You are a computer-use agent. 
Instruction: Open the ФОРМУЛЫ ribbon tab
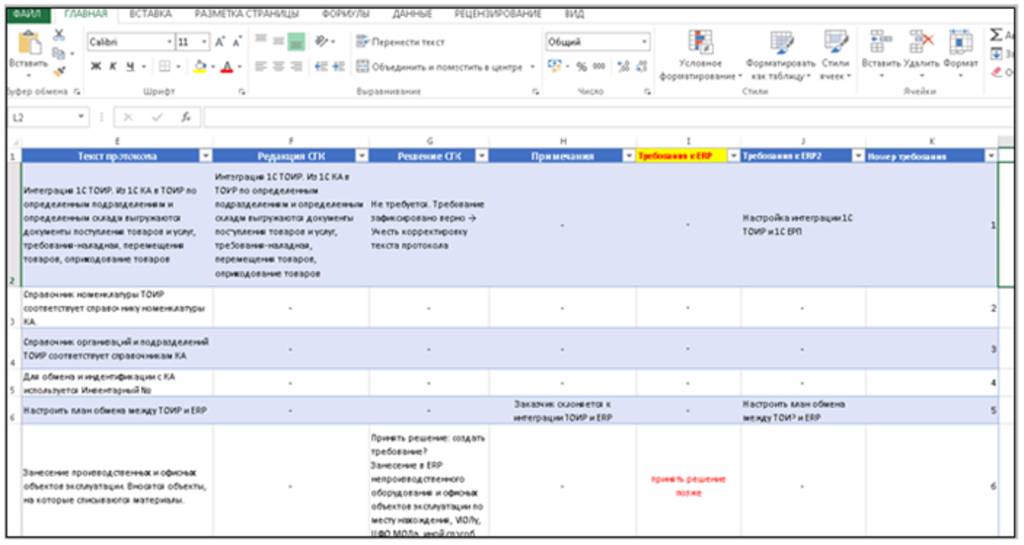click(x=346, y=14)
